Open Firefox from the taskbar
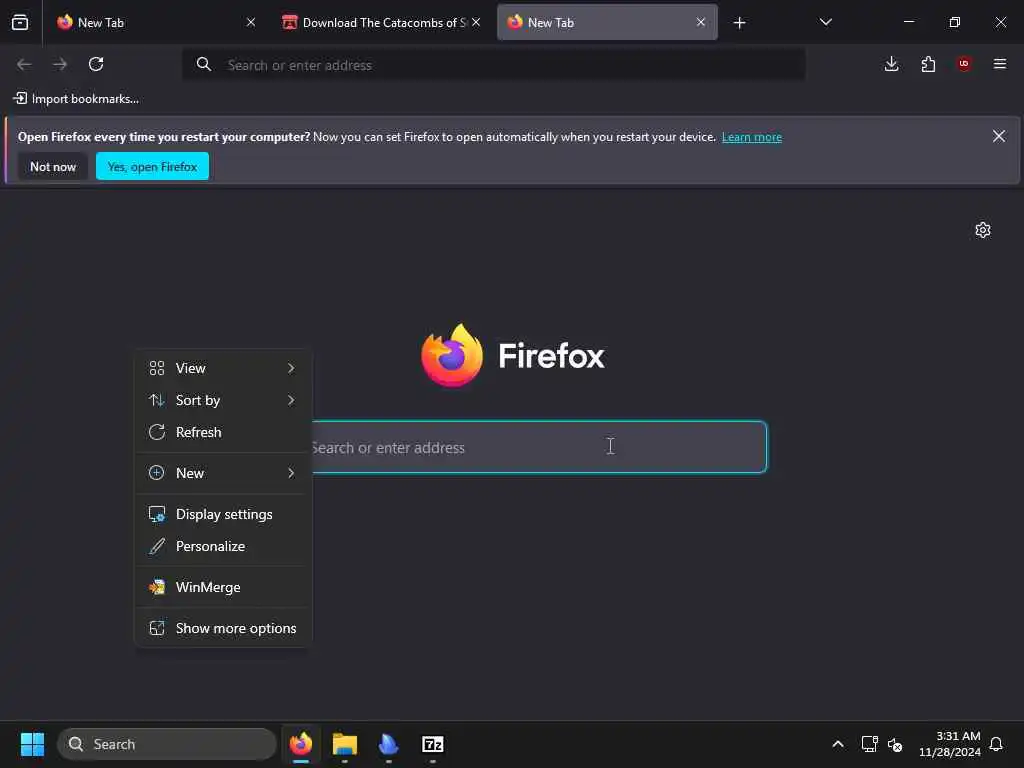This screenshot has width=1024, height=768. click(301, 744)
